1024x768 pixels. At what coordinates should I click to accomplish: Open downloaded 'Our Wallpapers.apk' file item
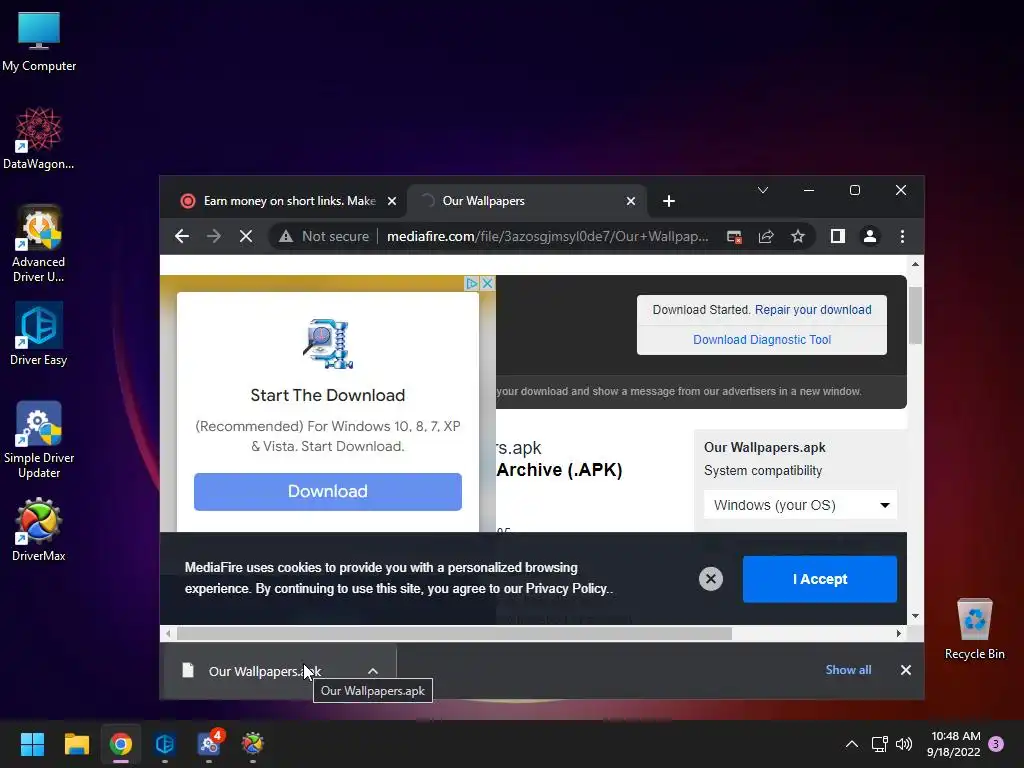pos(264,671)
